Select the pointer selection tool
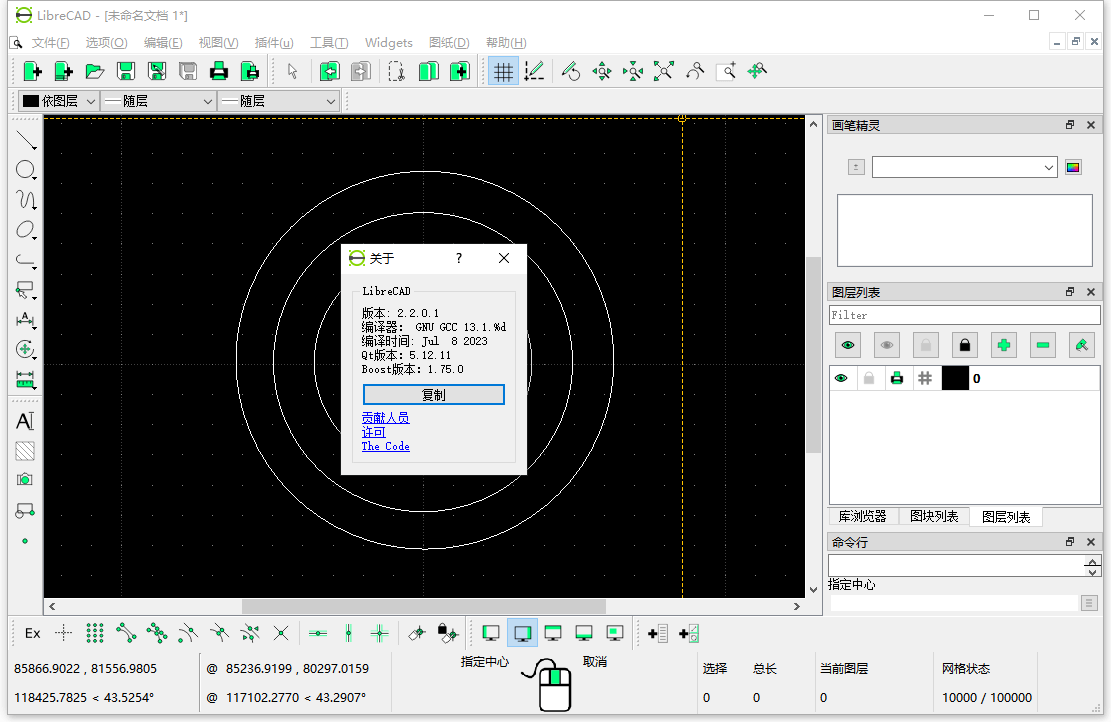 [293, 72]
